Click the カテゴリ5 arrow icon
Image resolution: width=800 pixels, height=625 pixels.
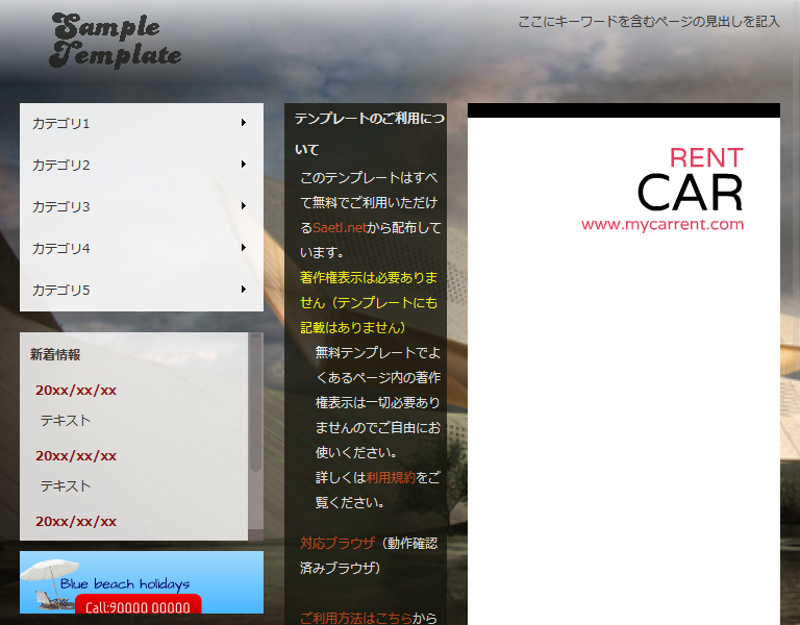[243, 290]
